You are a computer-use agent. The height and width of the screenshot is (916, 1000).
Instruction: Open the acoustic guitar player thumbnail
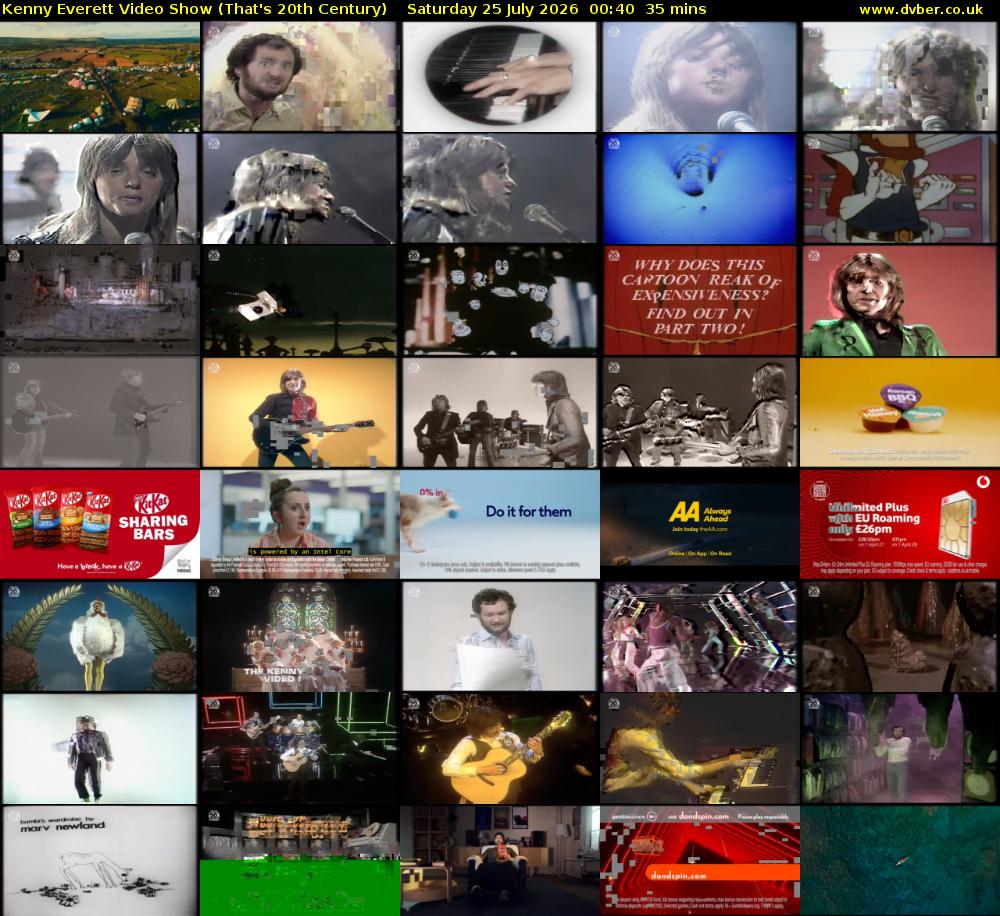click(500, 748)
